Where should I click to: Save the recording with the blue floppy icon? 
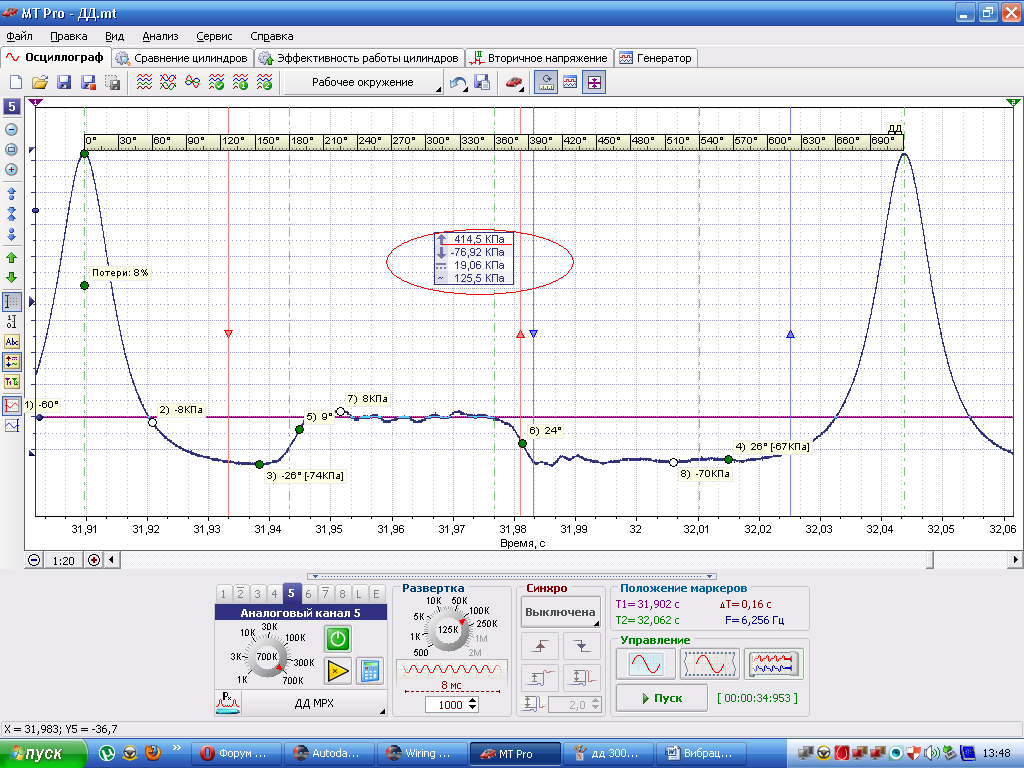point(64,82)
